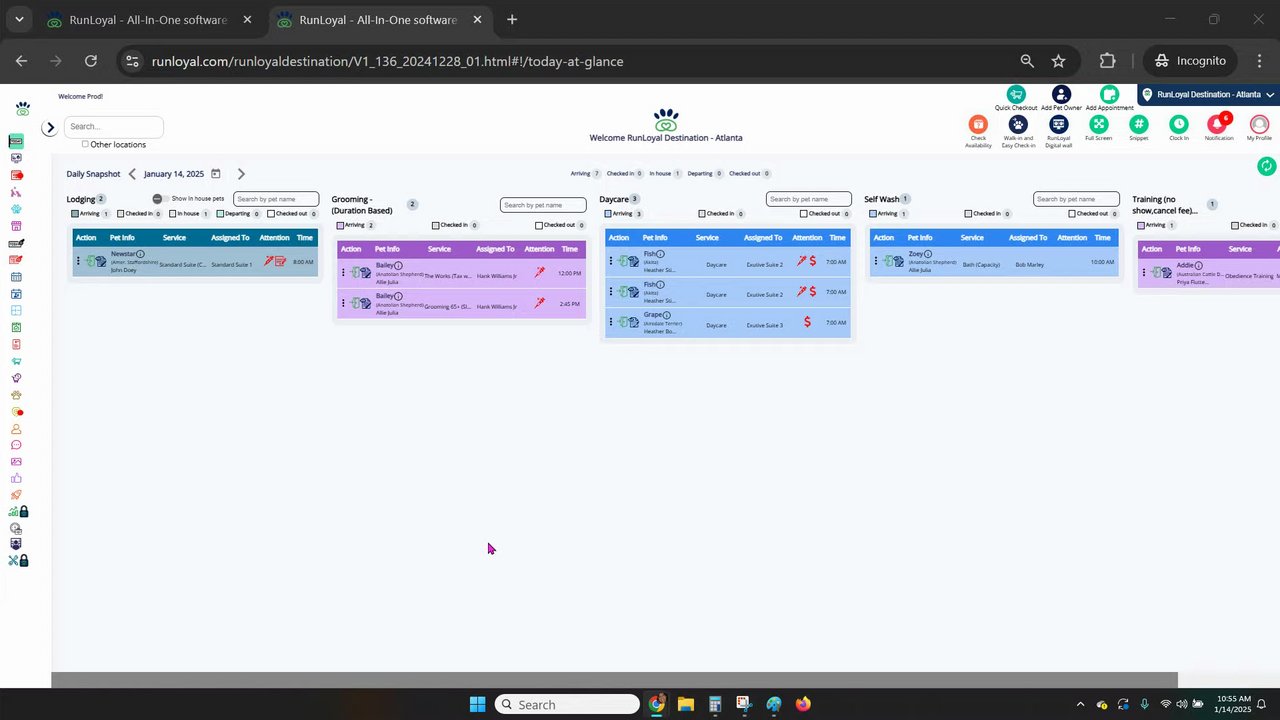Open Windows Start menu

pos(477,704)
